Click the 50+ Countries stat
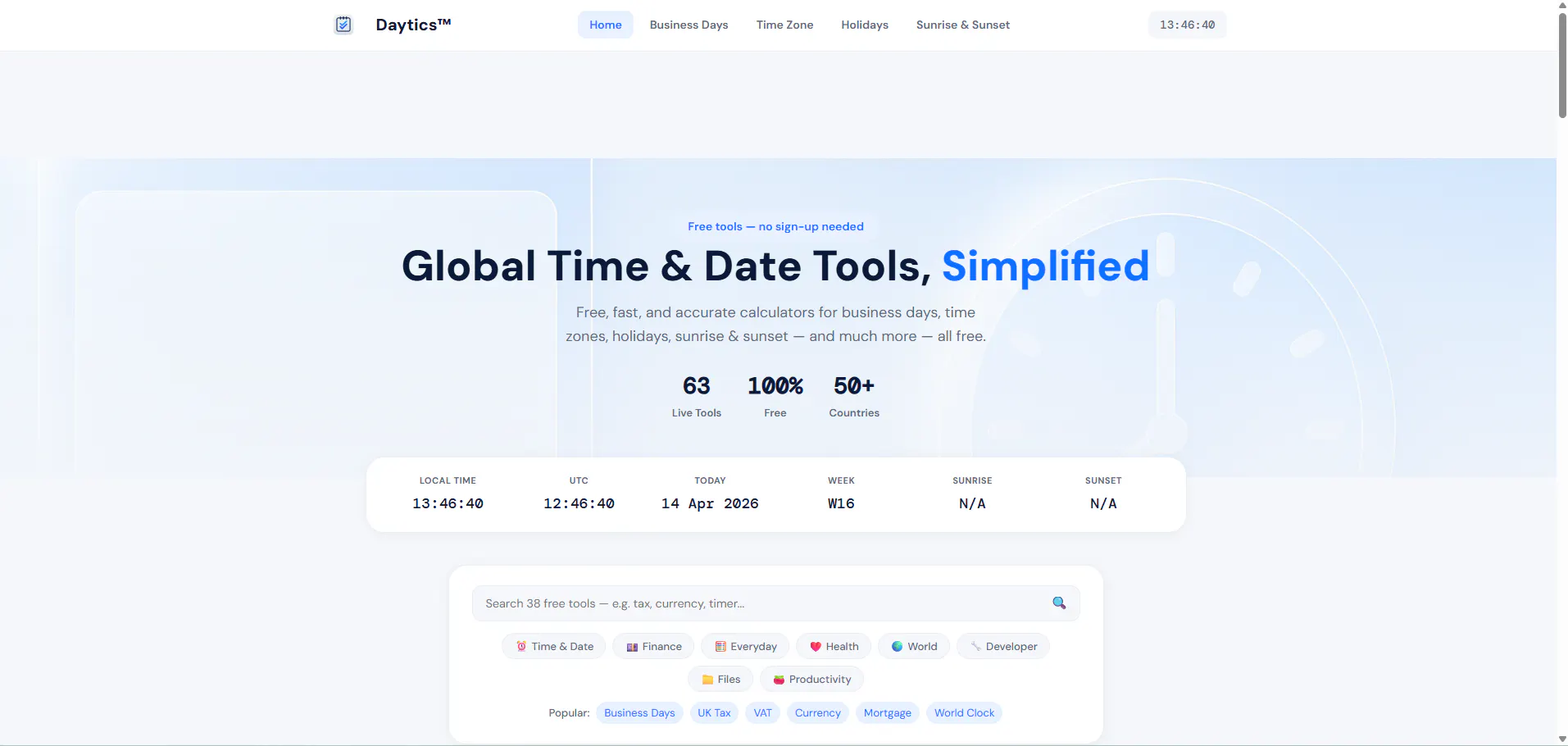 point(854,396)
